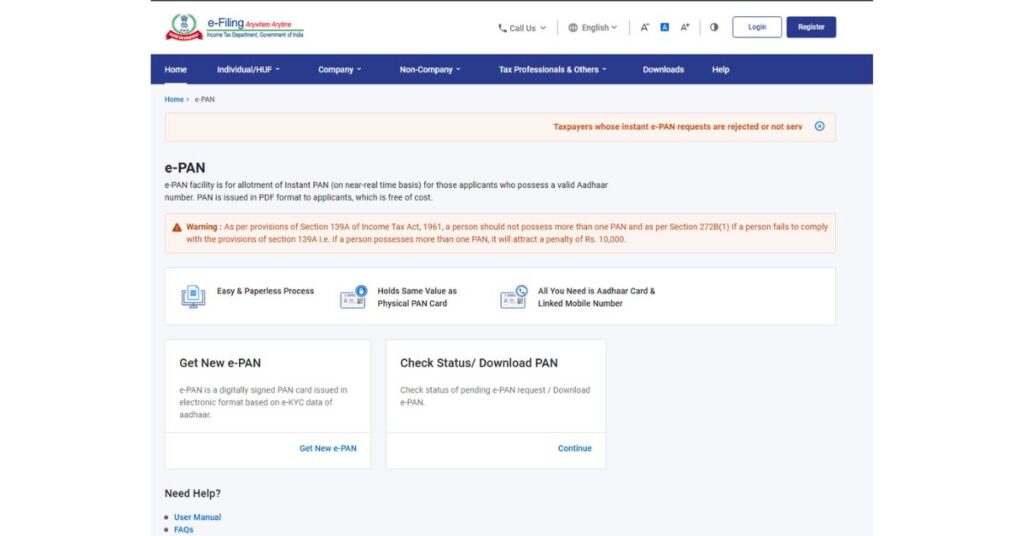
Task: Expand the Non-Company menu
Action: (x=430, y=69)
